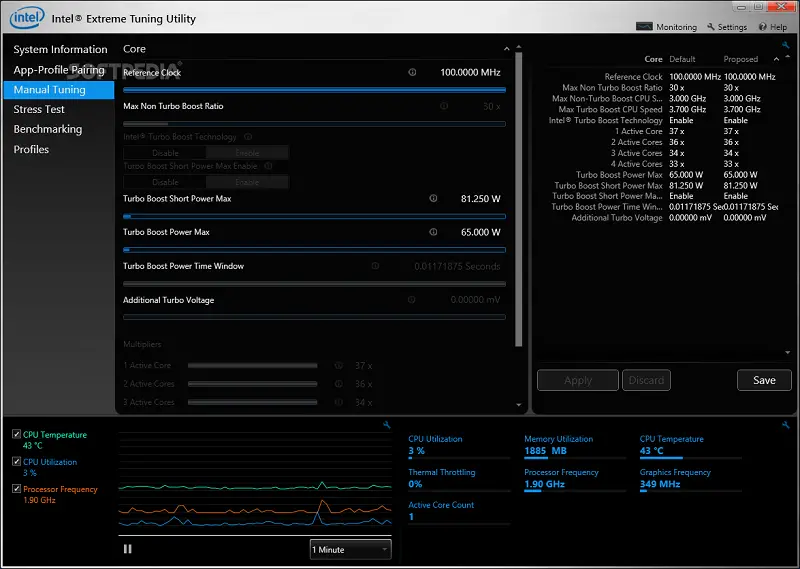Show info for 3 Active Cores multiplier
The height and width of the screenshot is (569, 800).
coord(338,402)
